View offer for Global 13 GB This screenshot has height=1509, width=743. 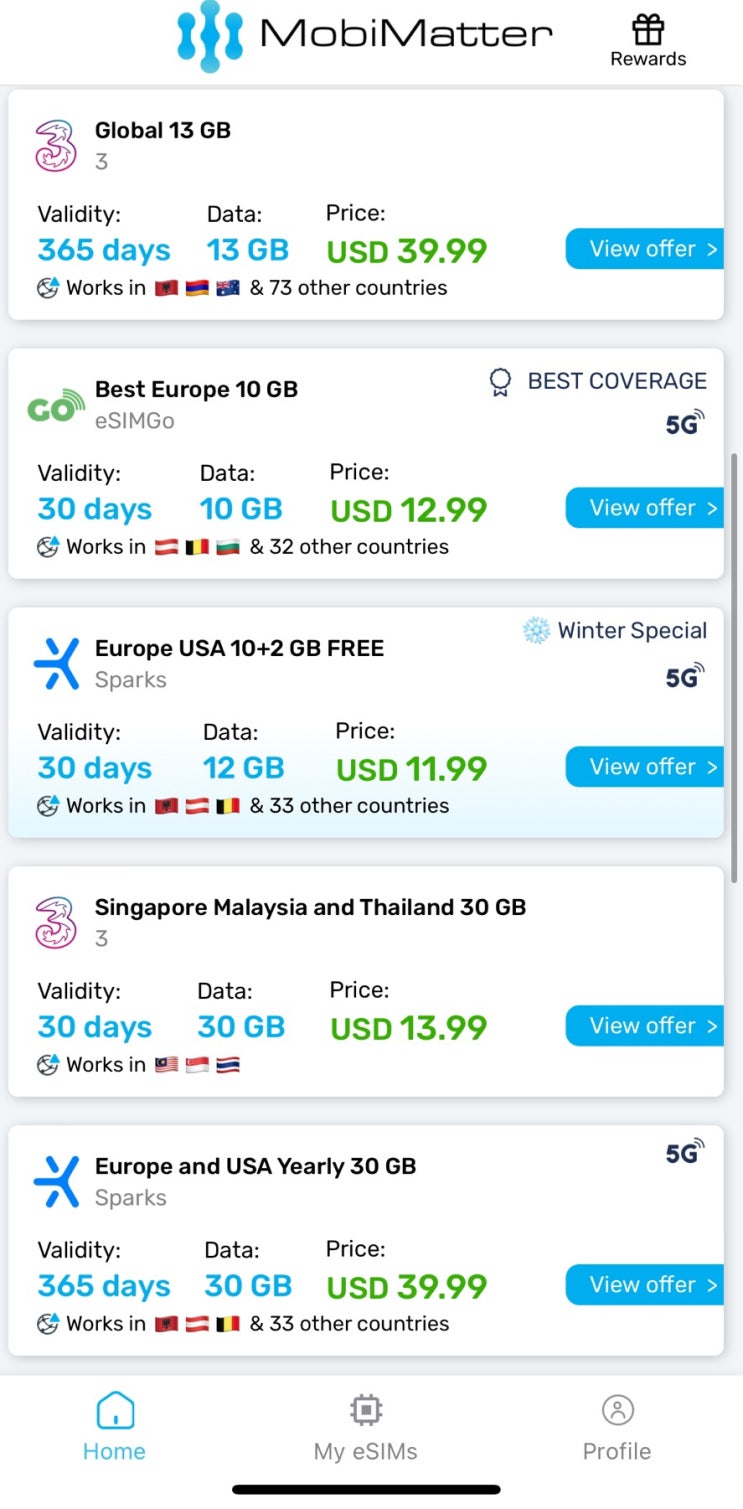[x=645, y=249]
